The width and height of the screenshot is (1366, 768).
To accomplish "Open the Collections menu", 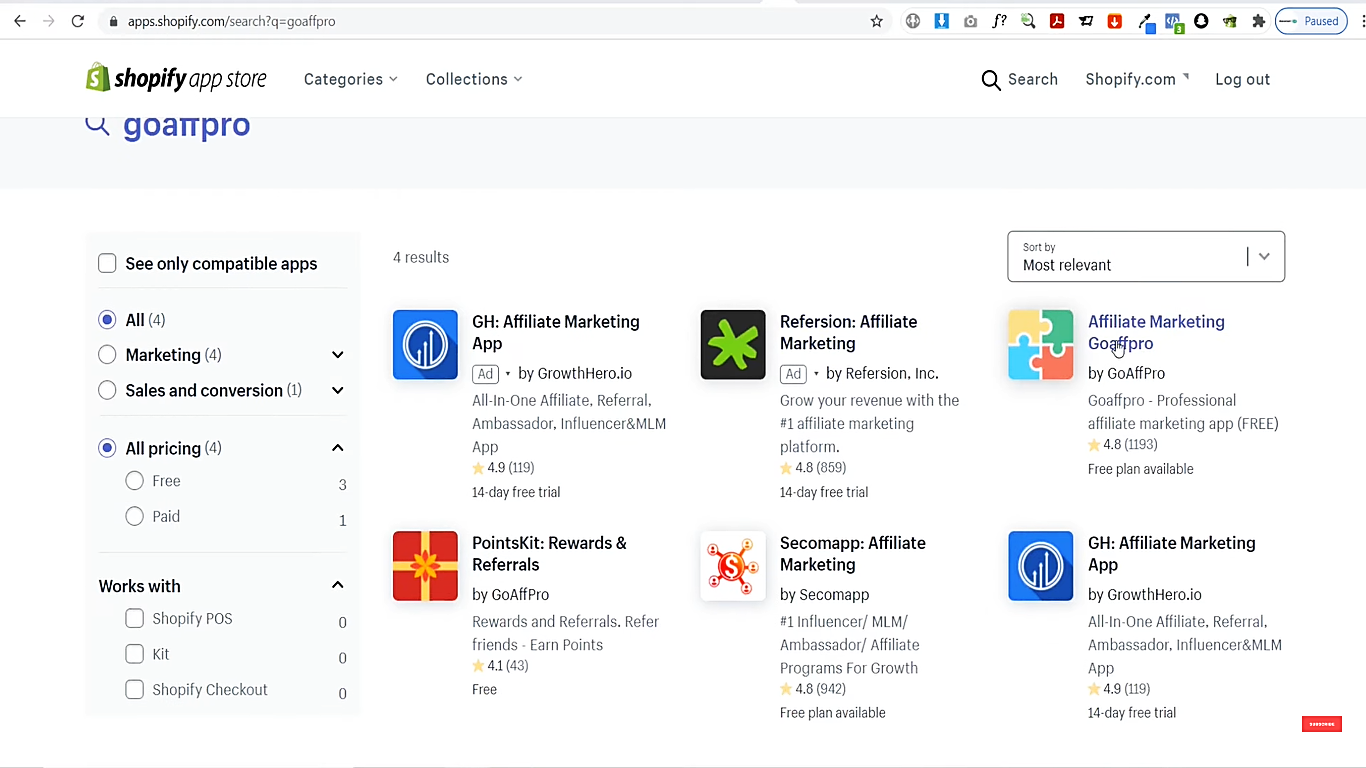I will pyautogui.click(x=474, y=79).
